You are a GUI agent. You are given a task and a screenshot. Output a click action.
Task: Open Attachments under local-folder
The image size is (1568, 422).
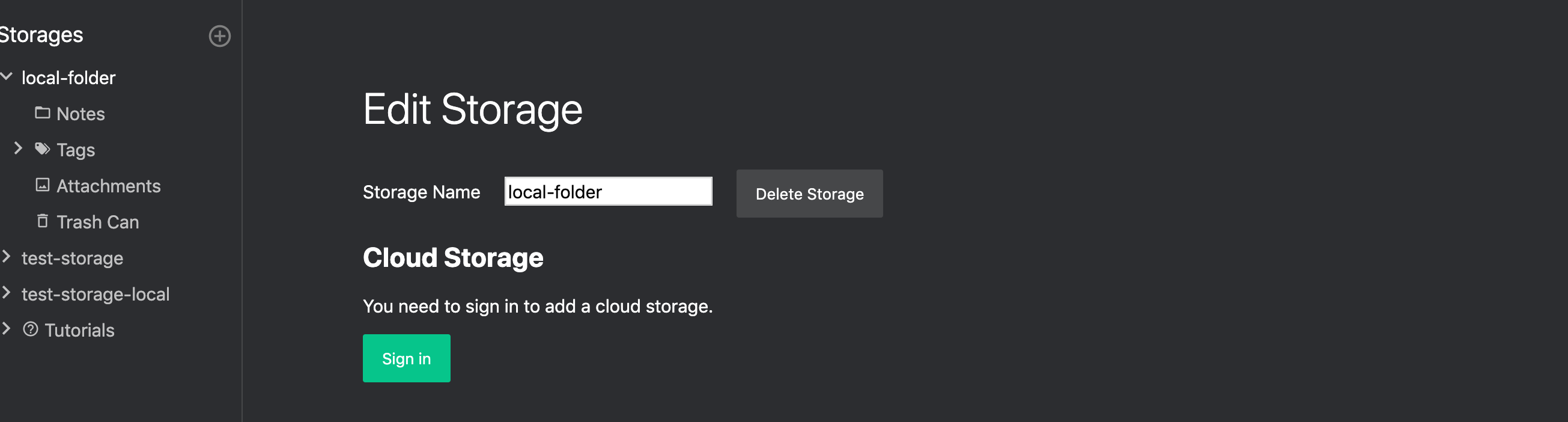(x=108, y=186)
